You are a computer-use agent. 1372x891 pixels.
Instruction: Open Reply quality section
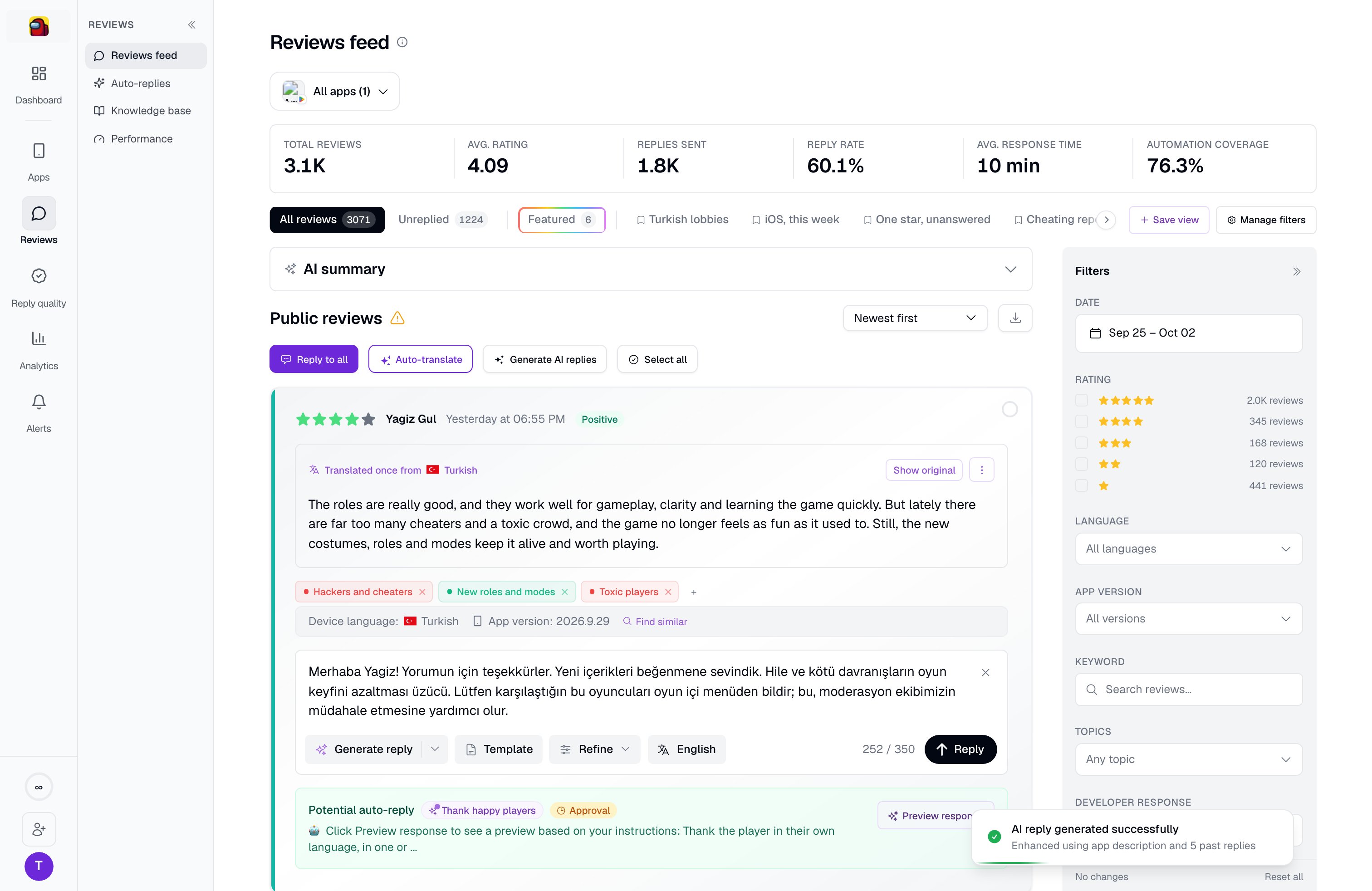tap(39, 287)
